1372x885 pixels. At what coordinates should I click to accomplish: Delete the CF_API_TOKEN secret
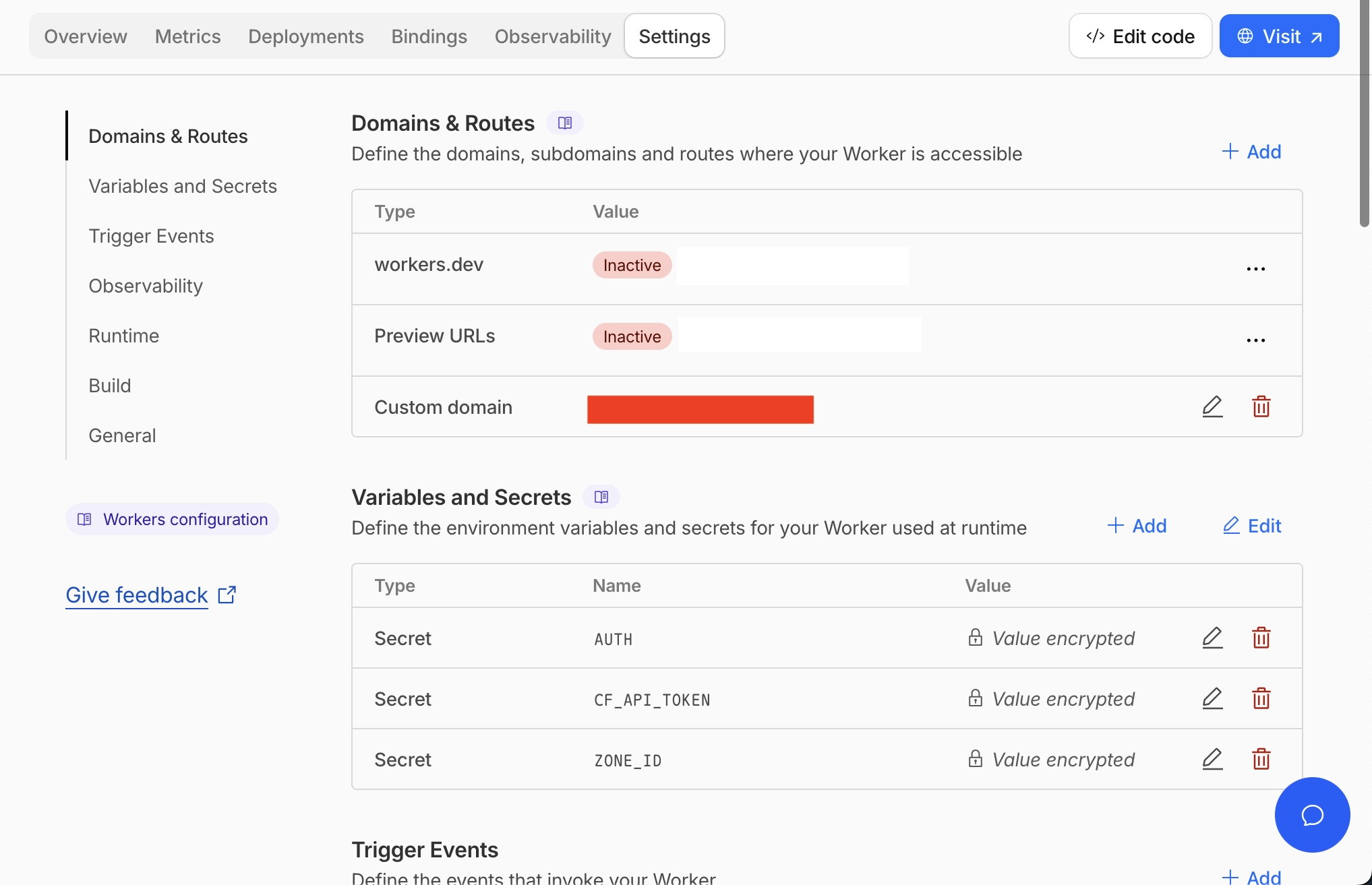(1261, 698)
